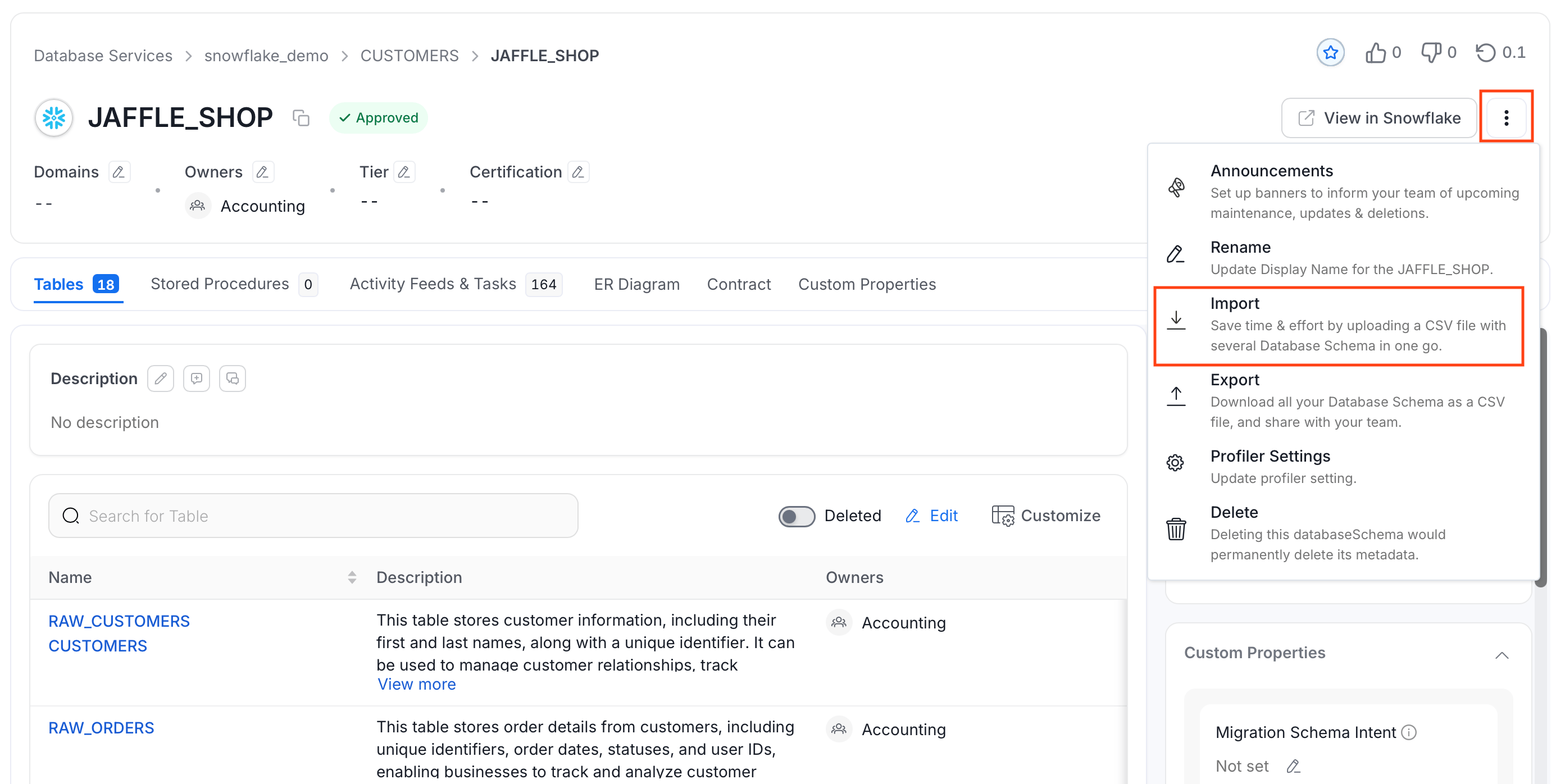
Task: Downvote with the thumbs down icon
Action: [1431, 53]
